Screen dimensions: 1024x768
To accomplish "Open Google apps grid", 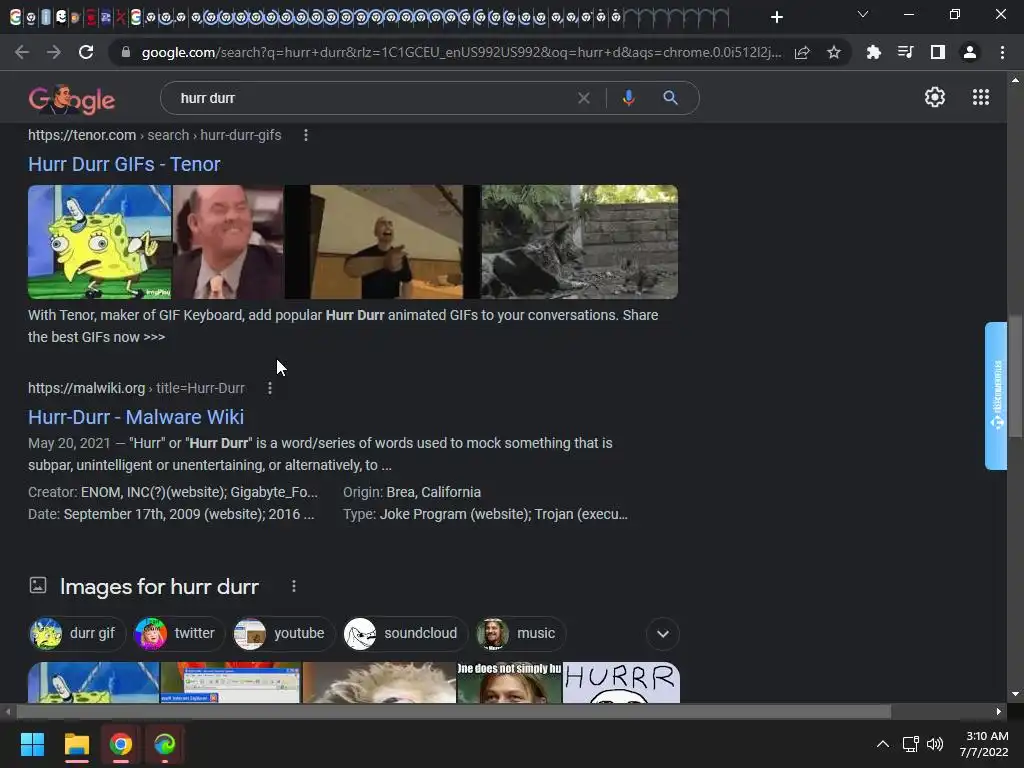I will coord(980,97).
